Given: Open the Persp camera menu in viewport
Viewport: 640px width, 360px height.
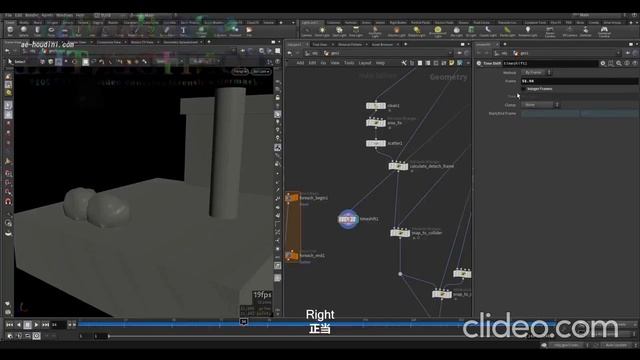Looking at the screenshot, I should tap(240, 72).
